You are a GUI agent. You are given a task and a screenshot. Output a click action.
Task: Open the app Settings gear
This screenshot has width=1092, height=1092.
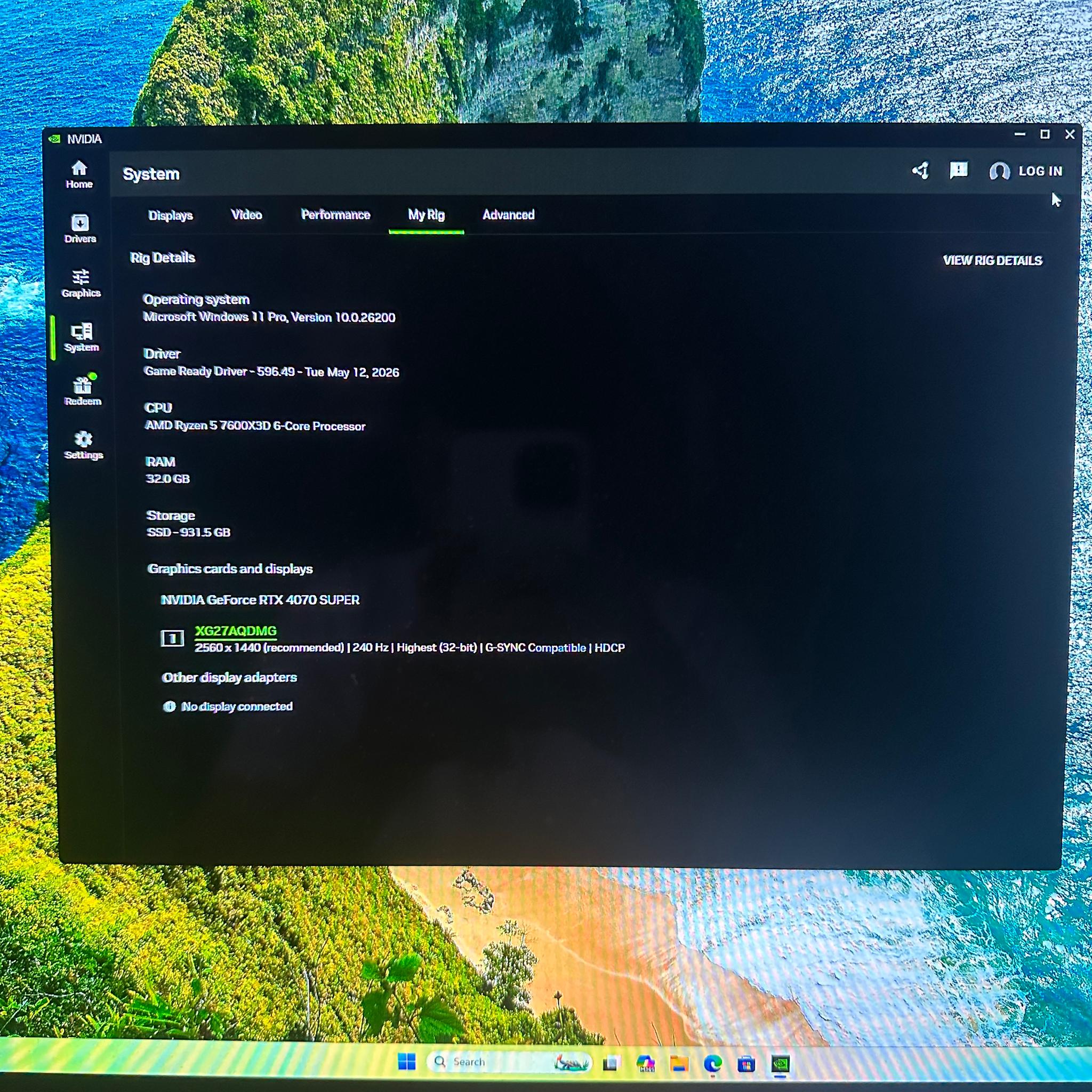point(83,445)
